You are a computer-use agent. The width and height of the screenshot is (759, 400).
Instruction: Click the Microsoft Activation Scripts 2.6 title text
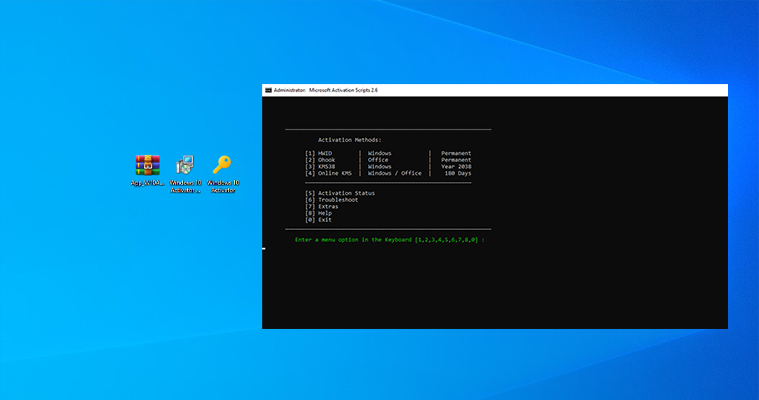coord(343,90)
